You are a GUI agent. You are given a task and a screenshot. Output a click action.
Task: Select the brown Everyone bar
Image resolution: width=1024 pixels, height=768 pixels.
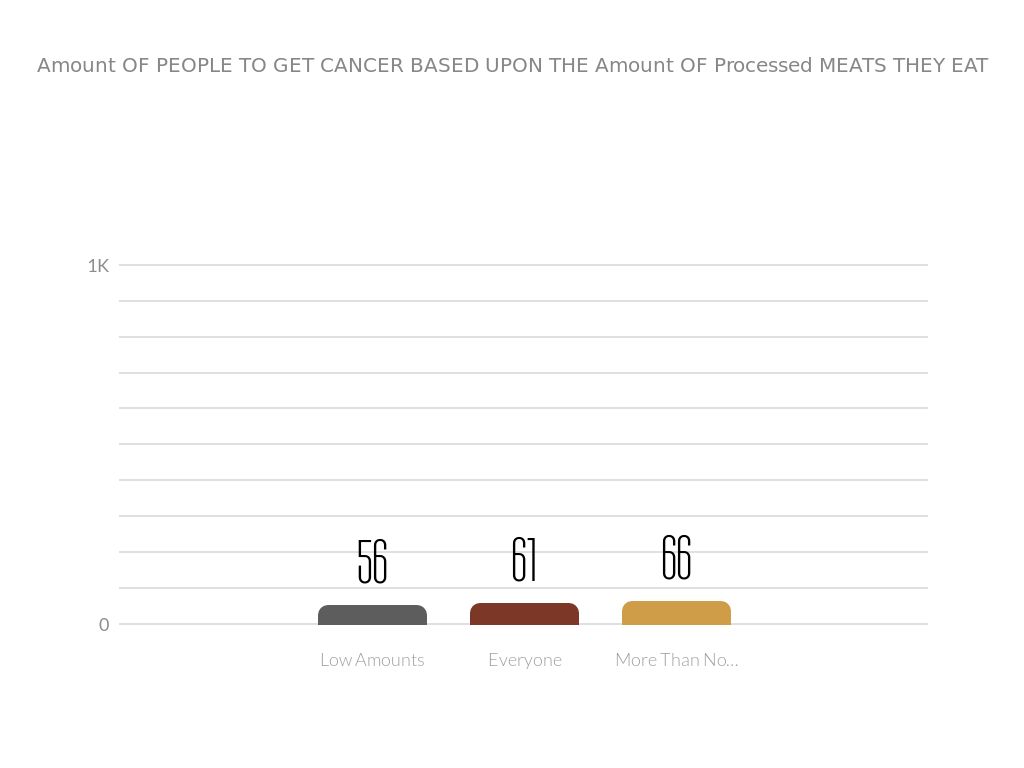[x=524, y=614]
